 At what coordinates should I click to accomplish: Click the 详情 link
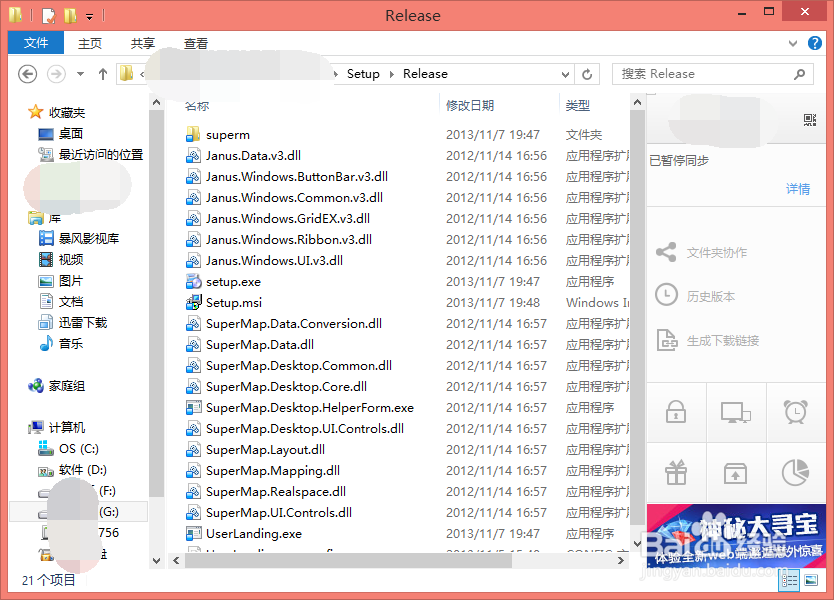(x=798, y=189)
